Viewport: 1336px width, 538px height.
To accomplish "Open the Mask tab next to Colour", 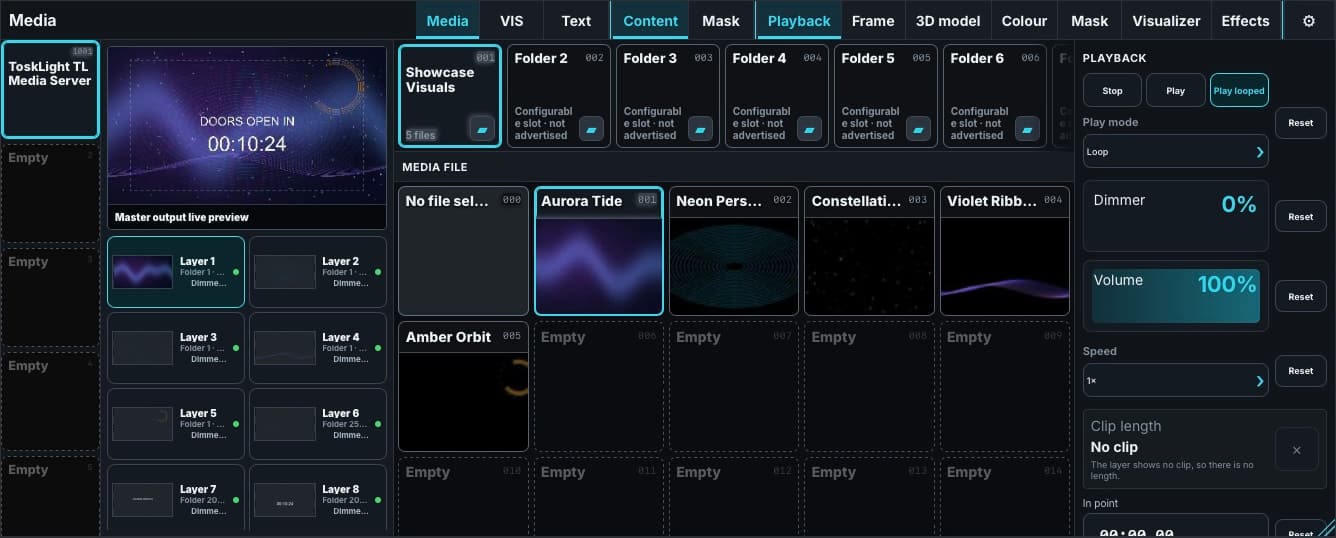I will point(1090,20).
